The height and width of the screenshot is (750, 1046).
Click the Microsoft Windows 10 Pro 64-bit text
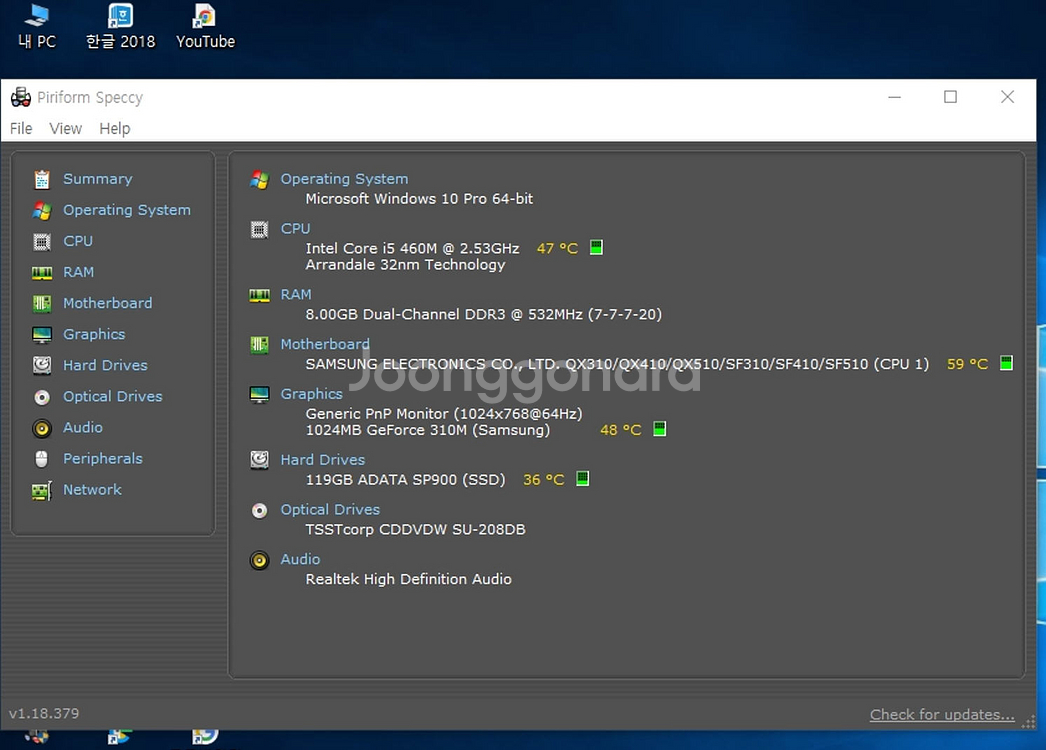[x=419, y=198]
